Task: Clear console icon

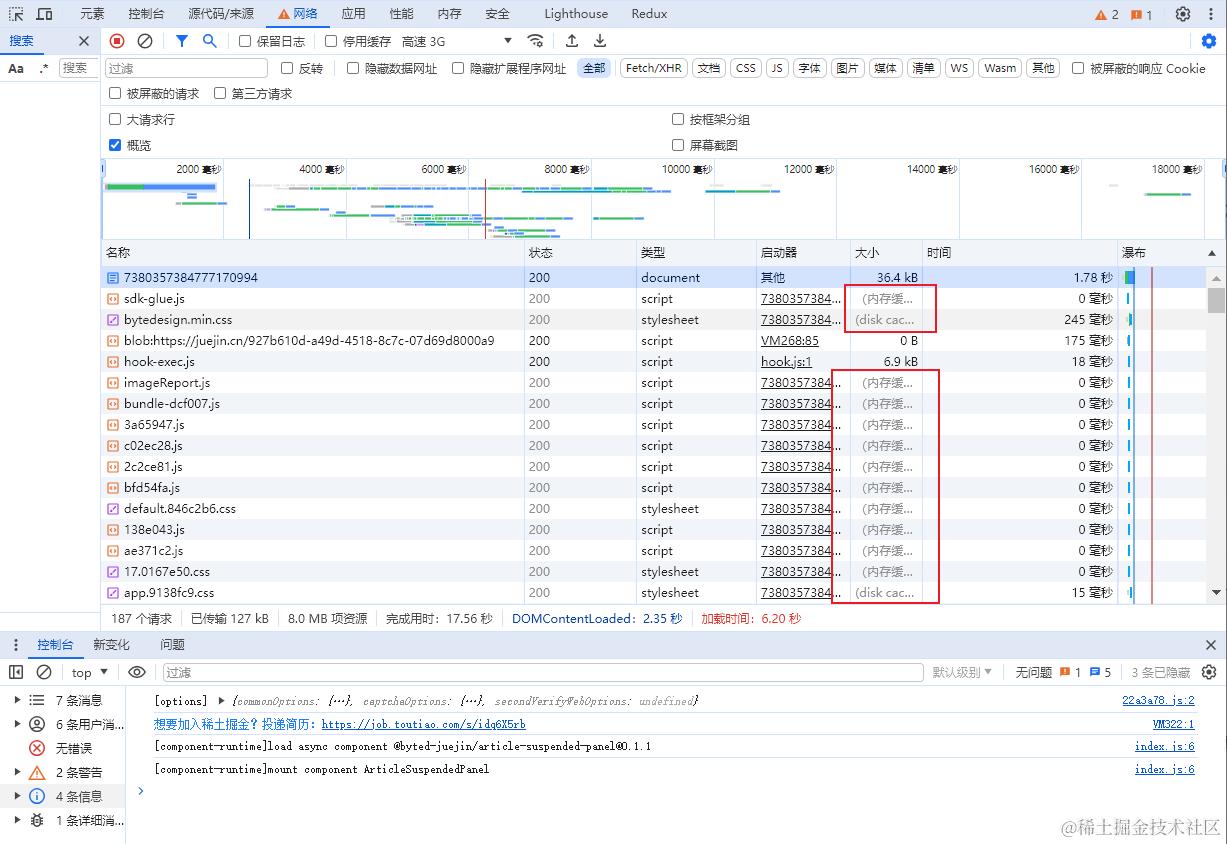Action: coord(44,672)
